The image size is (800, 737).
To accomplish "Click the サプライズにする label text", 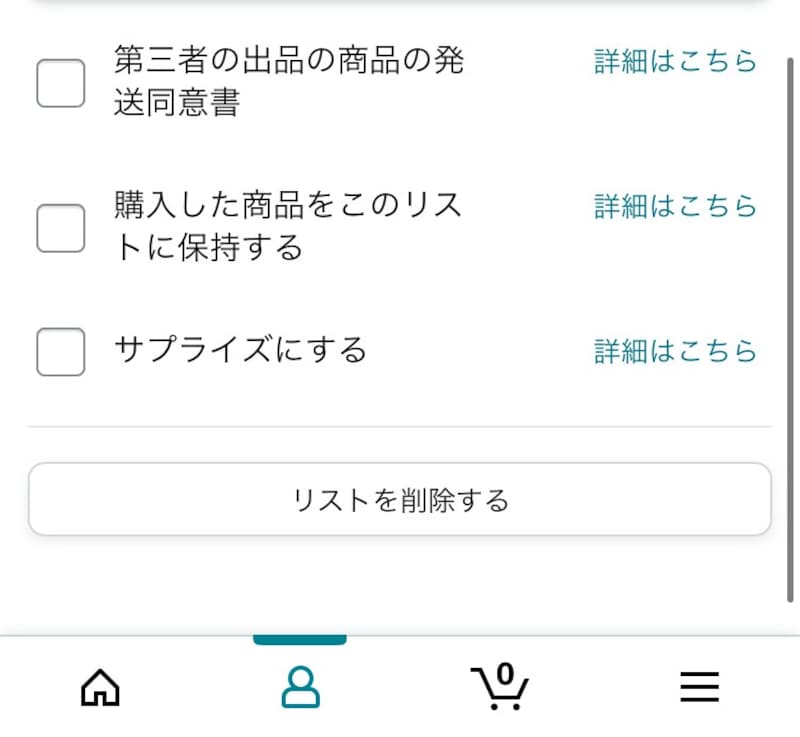I will (241, 351).
